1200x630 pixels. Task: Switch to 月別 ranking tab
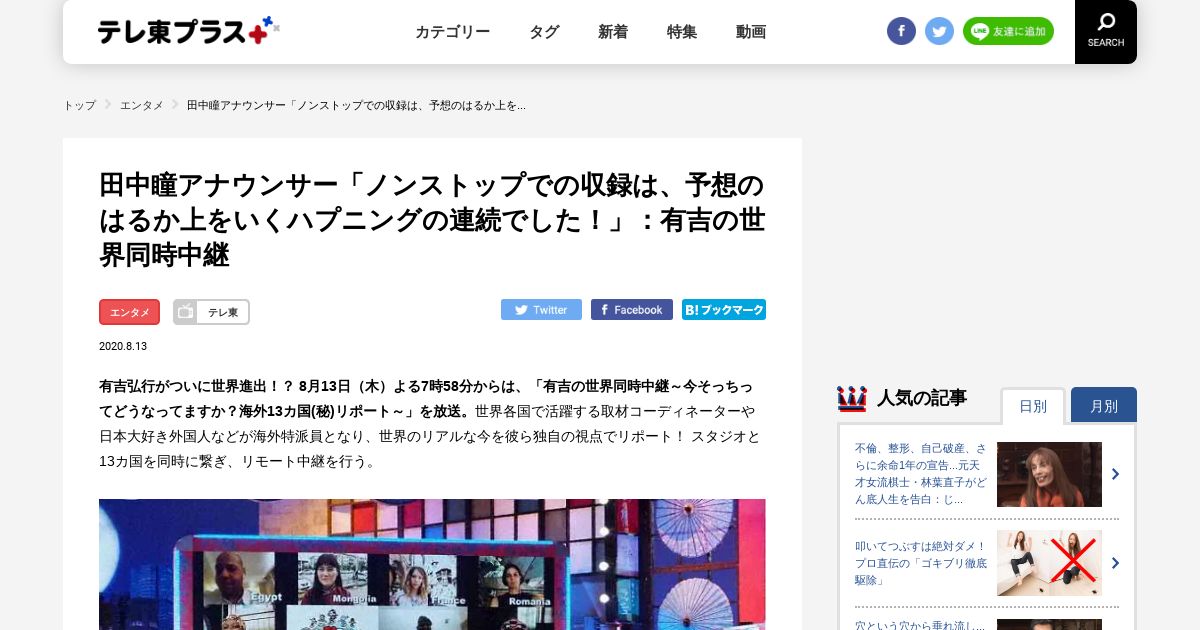[x=1104, y=405]
